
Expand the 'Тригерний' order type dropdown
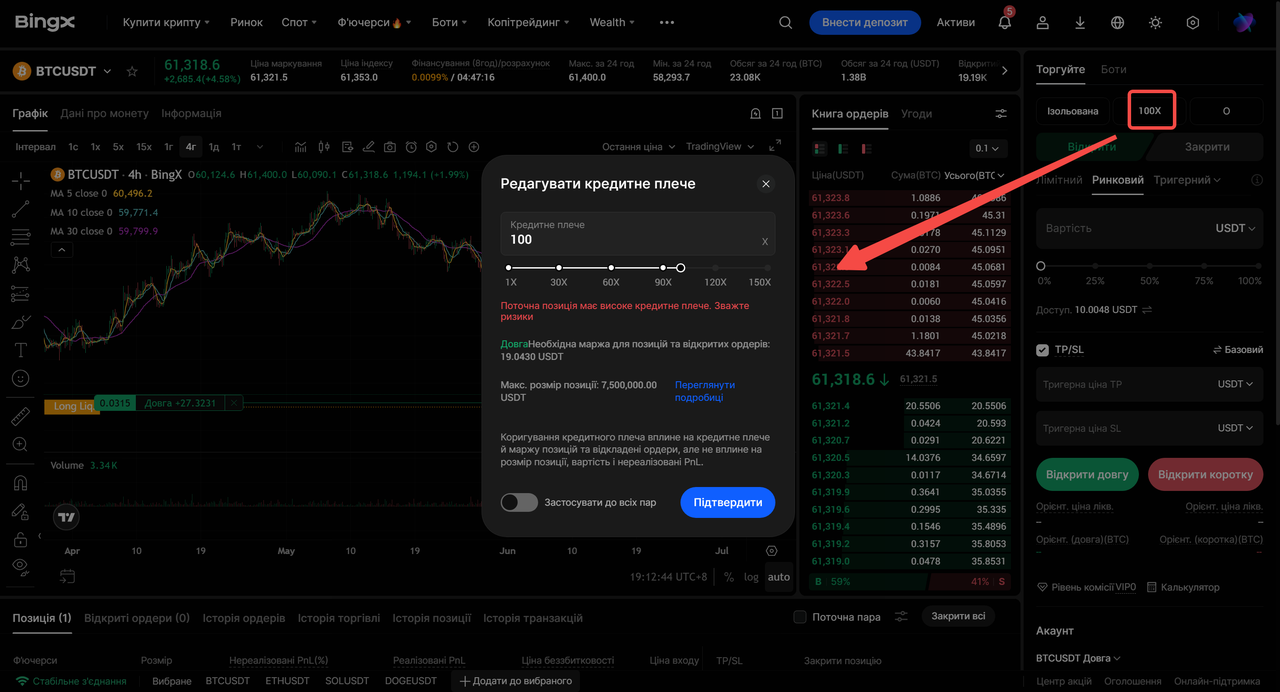tap(1187, 180)
